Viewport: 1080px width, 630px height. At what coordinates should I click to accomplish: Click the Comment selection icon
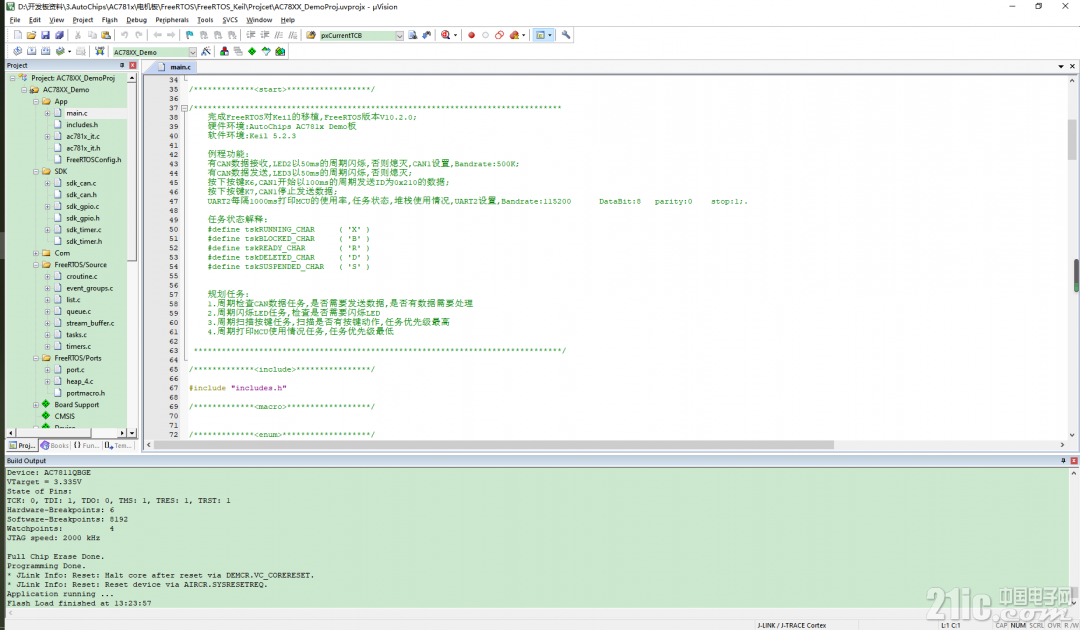click(x=278, y=35)
